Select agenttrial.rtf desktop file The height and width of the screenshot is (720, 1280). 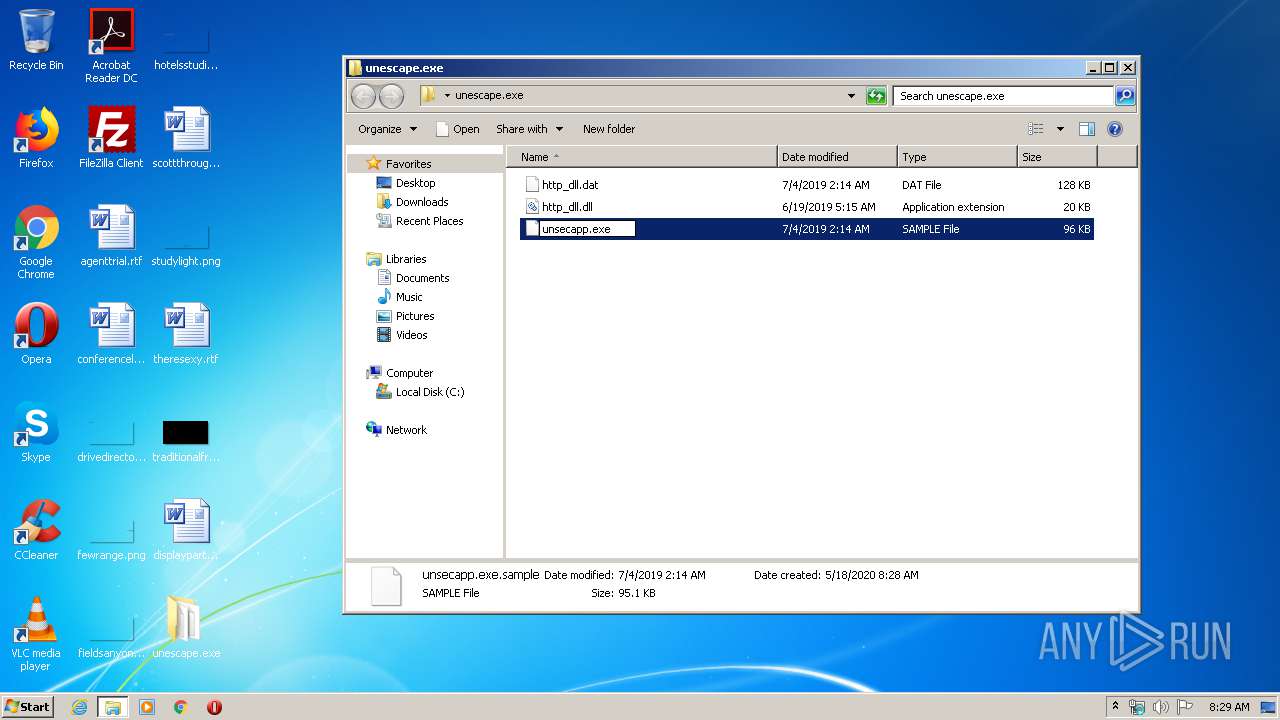[x=111, y=236]
